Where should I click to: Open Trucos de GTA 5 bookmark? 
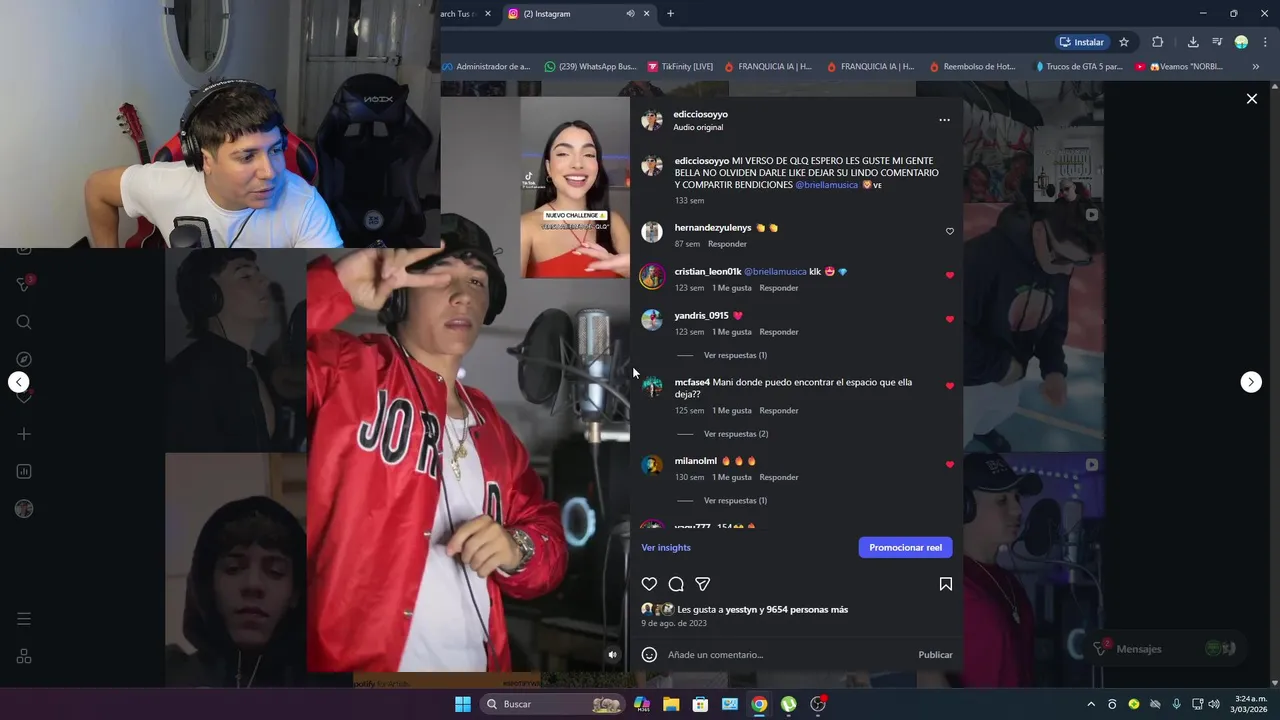pyautogui.click(x=1078, y=67)
